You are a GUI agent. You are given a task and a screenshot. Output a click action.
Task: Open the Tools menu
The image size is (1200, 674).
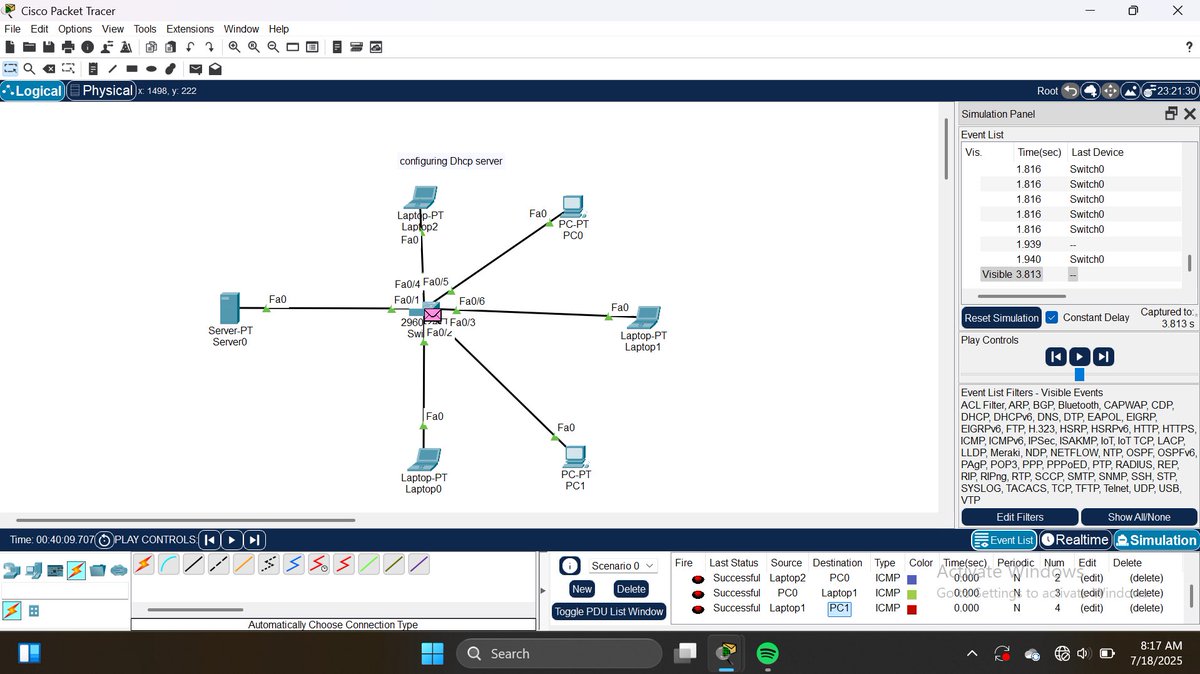click(x=145, y=29)
